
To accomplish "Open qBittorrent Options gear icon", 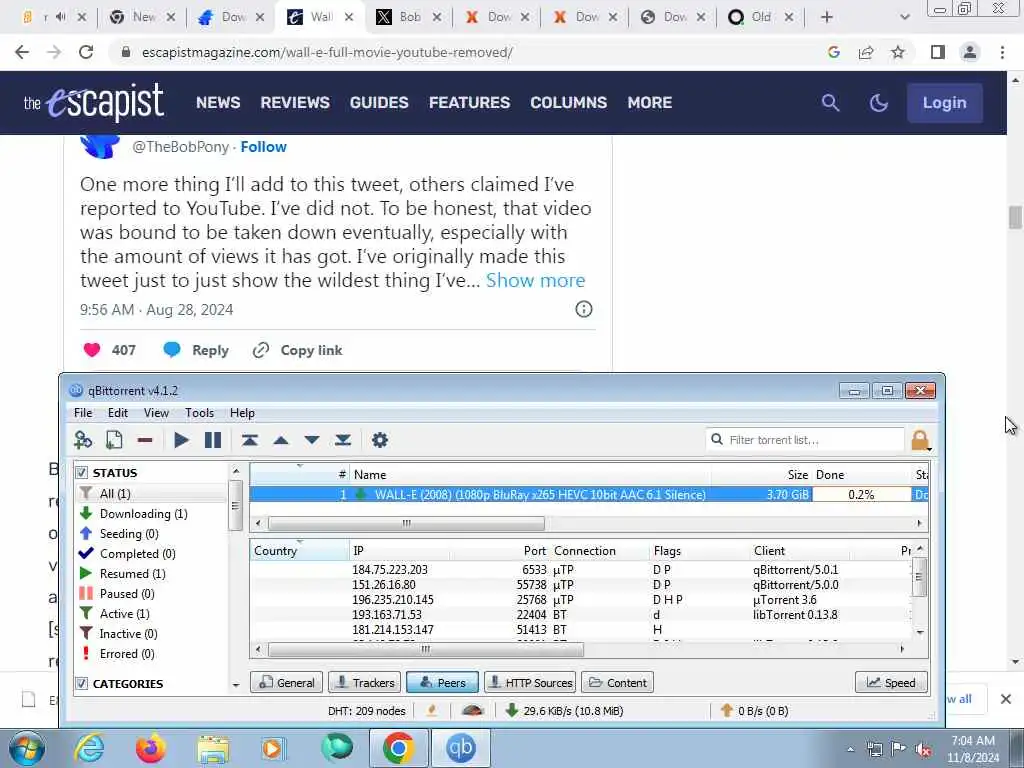I will coord(379,440).
